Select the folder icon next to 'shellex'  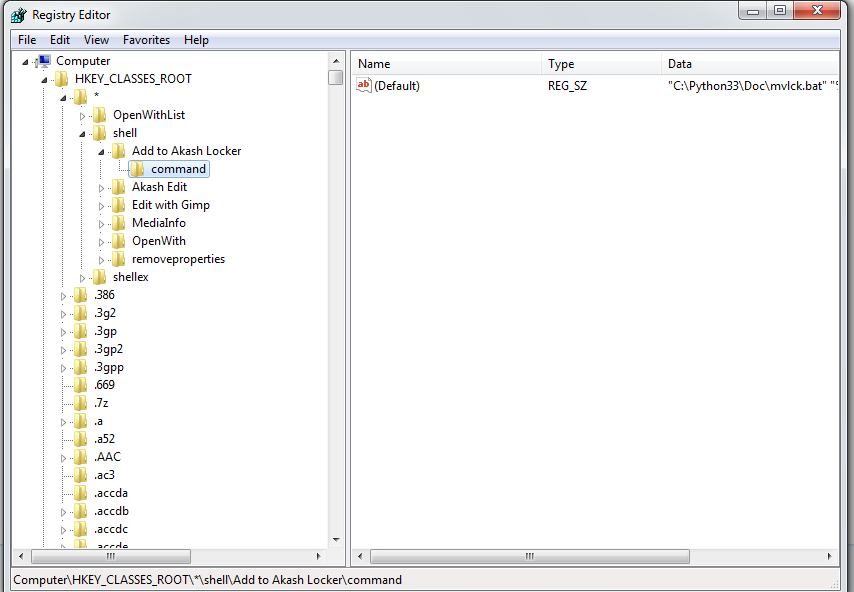click(100, 277)
